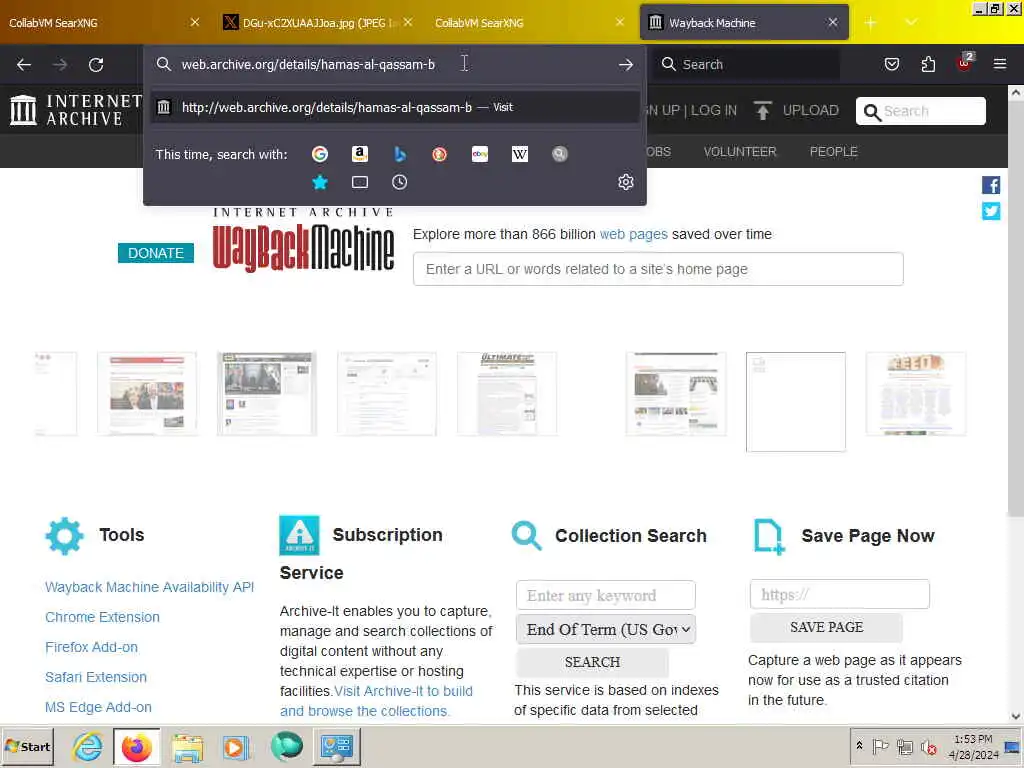Open Windows Media Player from the taskbar
This screenshot has height=768, width=1024.
pyautogui.click(x=236, y=747)
